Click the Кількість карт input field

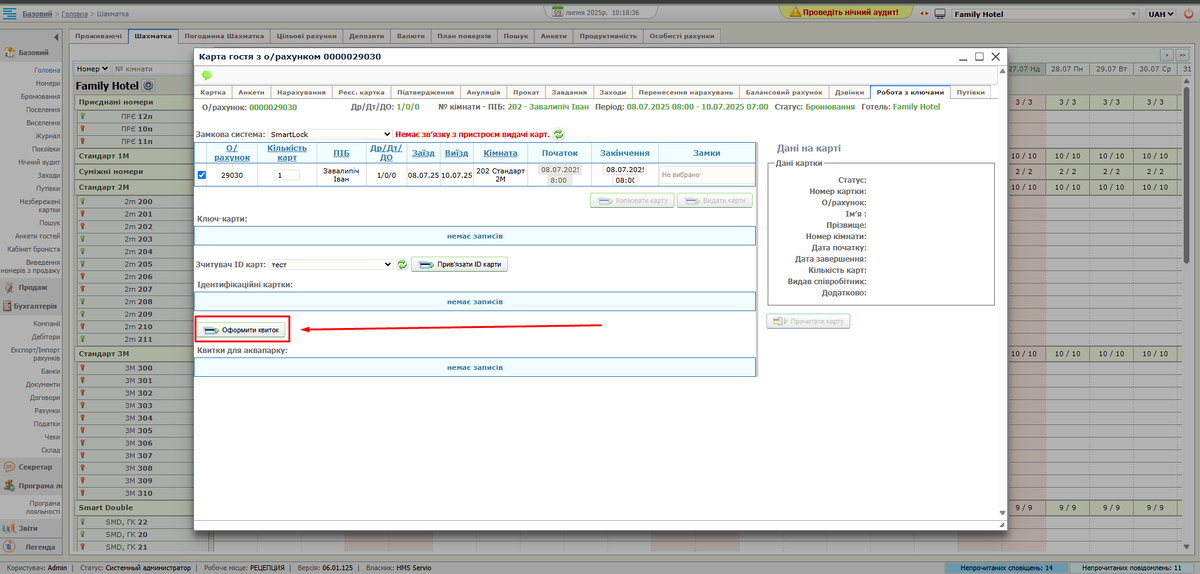click(x=287, y=175)
